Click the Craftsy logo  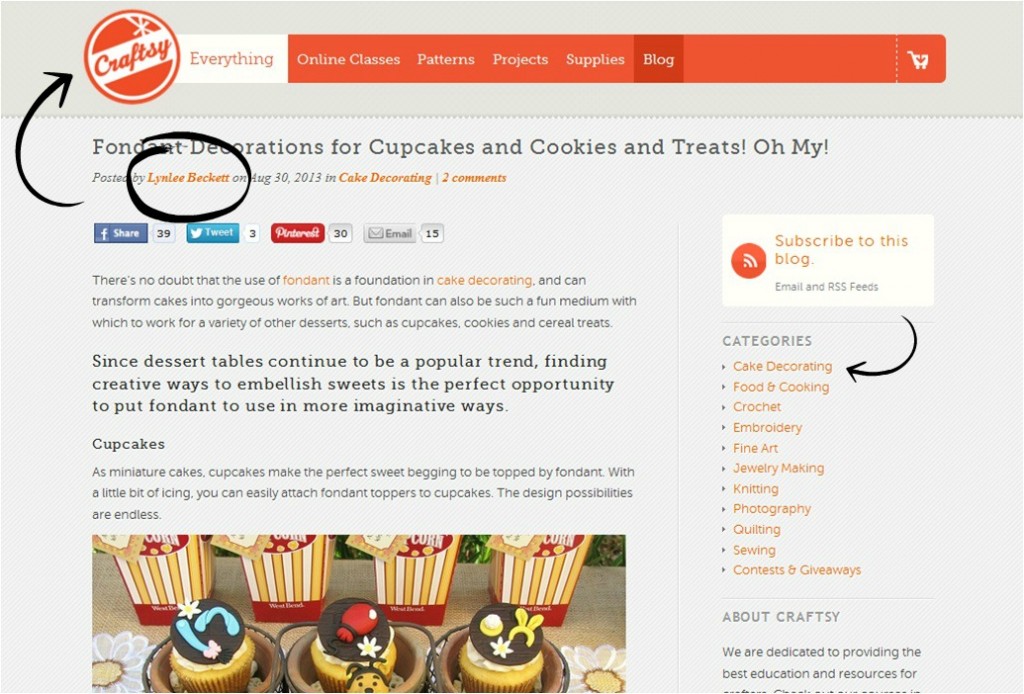tap(133, 57)
